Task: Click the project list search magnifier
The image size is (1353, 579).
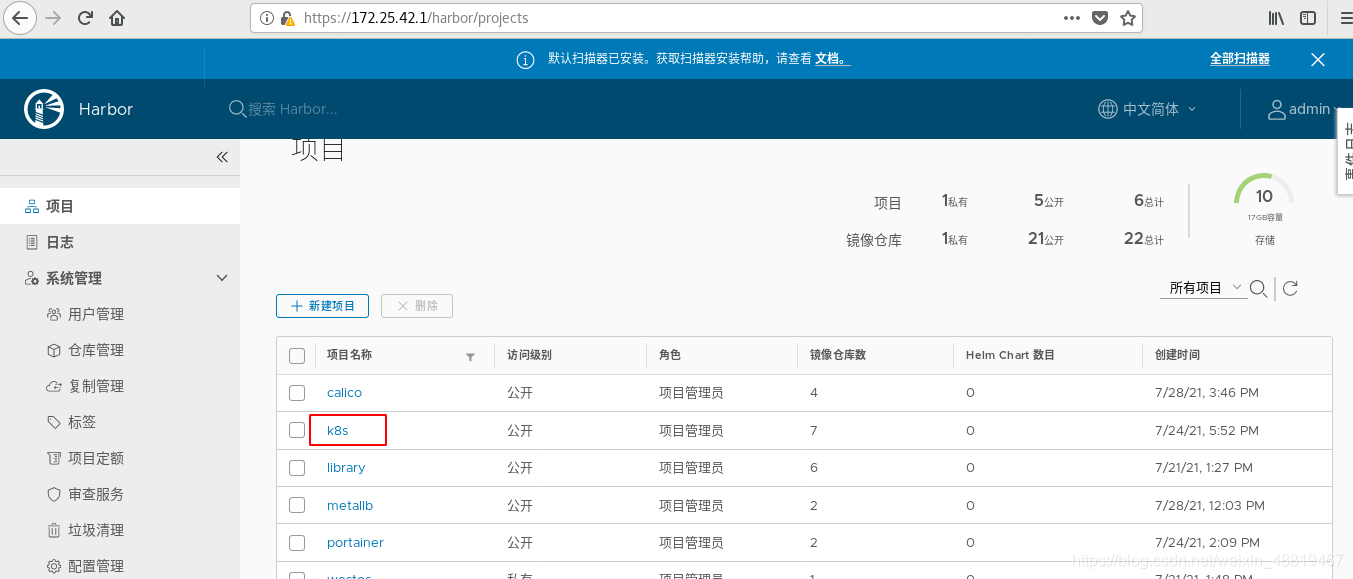Action: tap(1259, 289)
